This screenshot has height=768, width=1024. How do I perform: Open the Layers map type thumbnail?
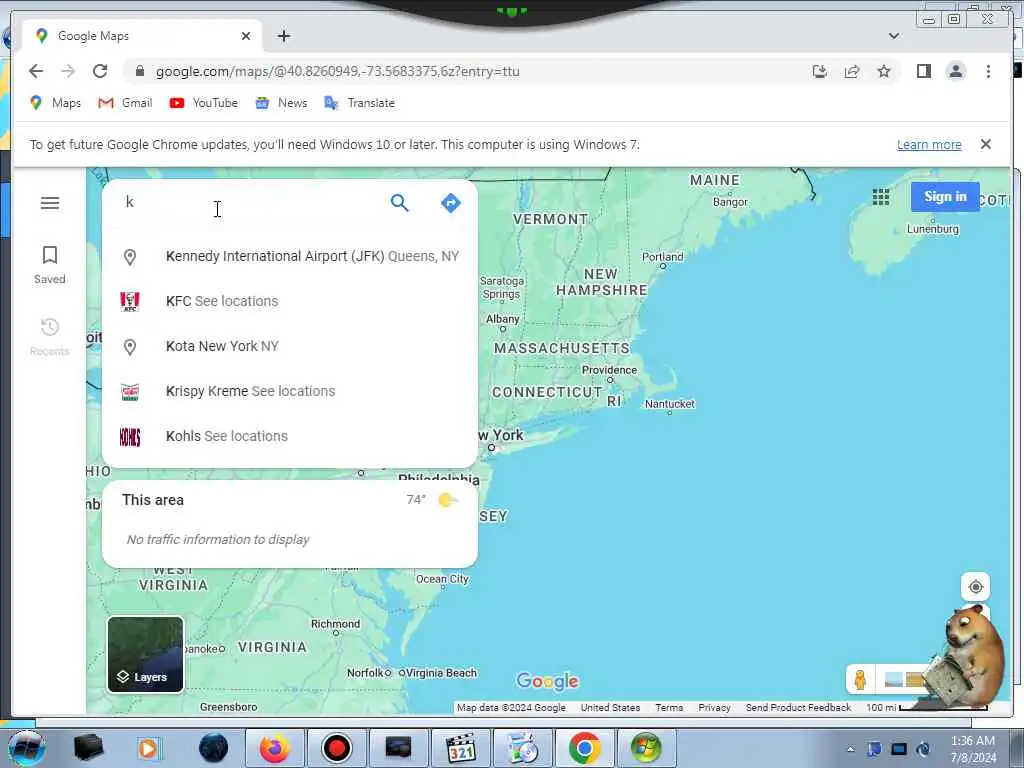[146, 654]
